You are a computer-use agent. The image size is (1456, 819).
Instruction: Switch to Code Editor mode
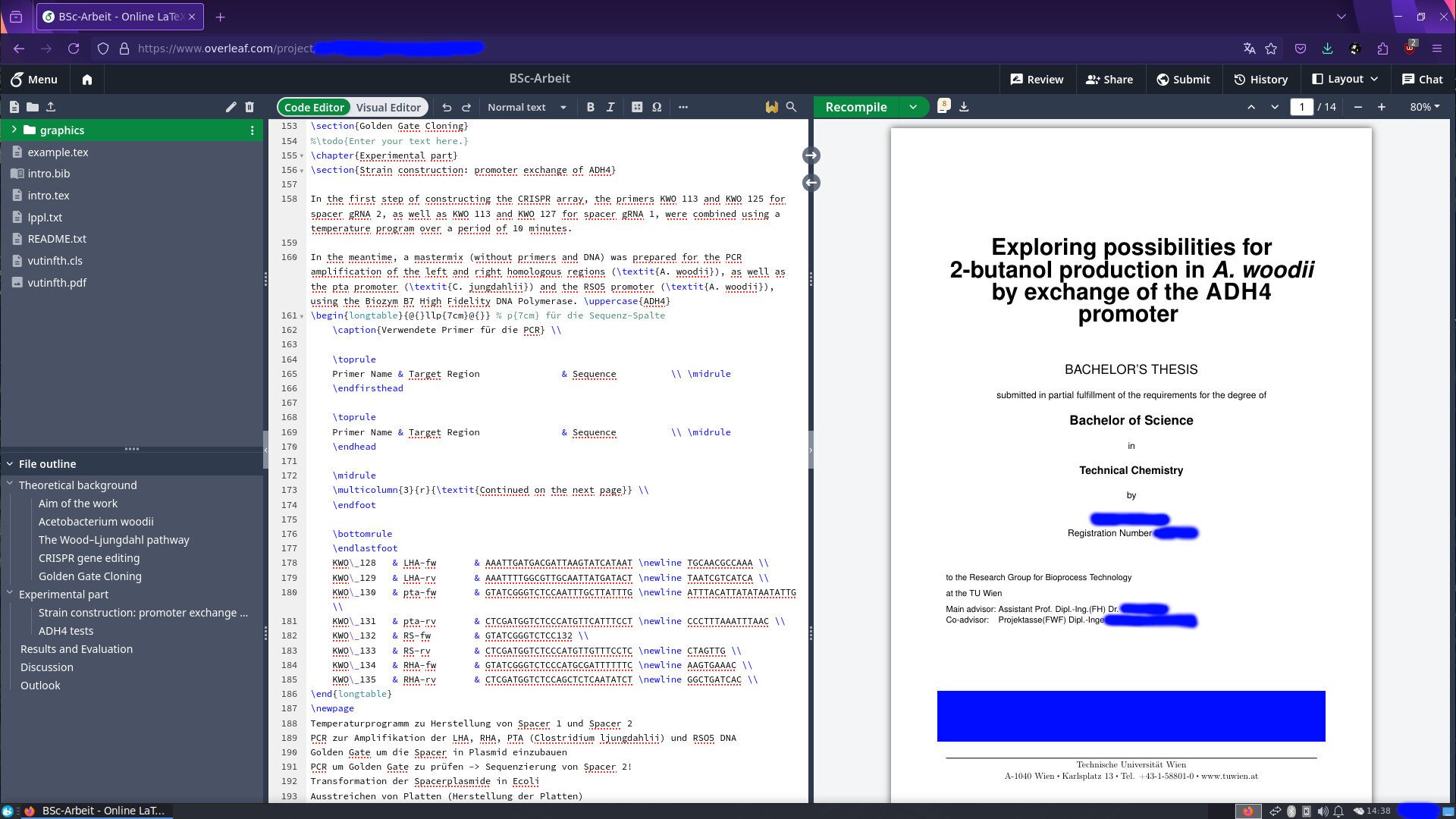point(314,107)
